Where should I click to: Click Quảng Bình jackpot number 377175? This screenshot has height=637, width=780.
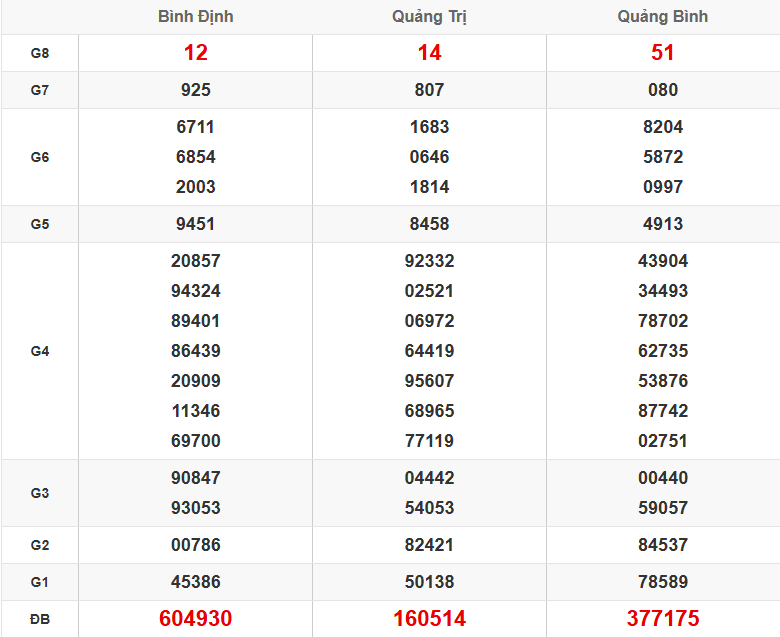[x=662, y=619]
